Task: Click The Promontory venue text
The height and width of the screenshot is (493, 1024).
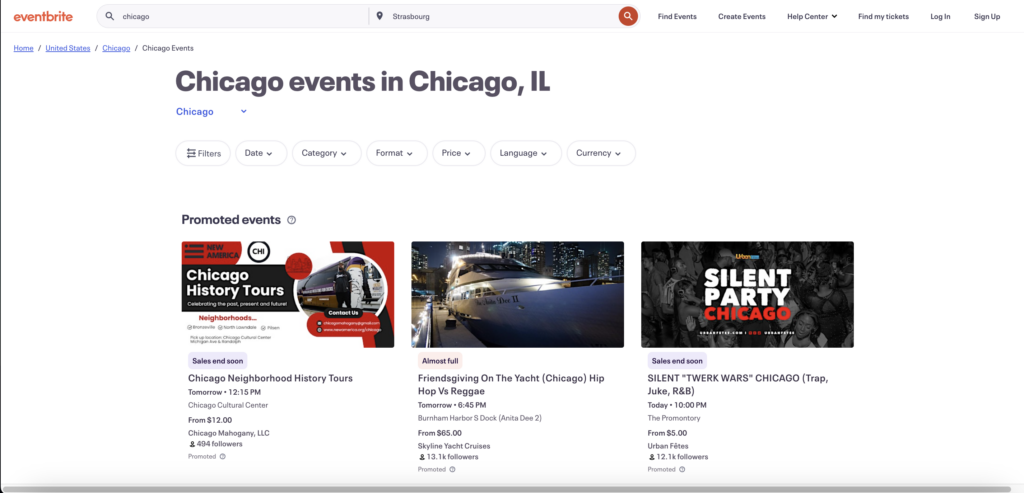Action: click(x=674, y=418)
